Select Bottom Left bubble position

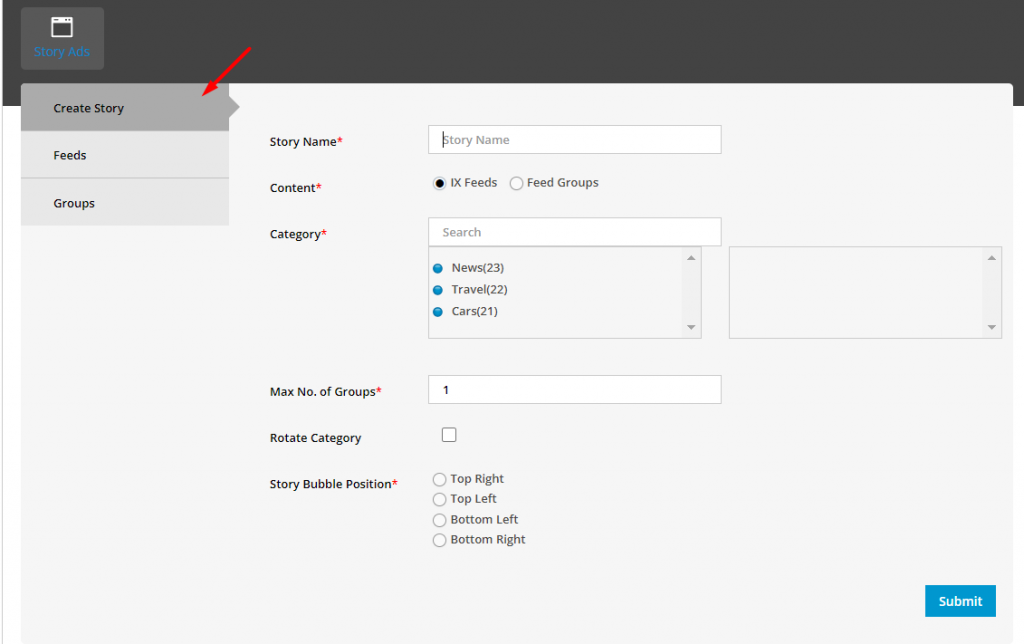(440, 521)
